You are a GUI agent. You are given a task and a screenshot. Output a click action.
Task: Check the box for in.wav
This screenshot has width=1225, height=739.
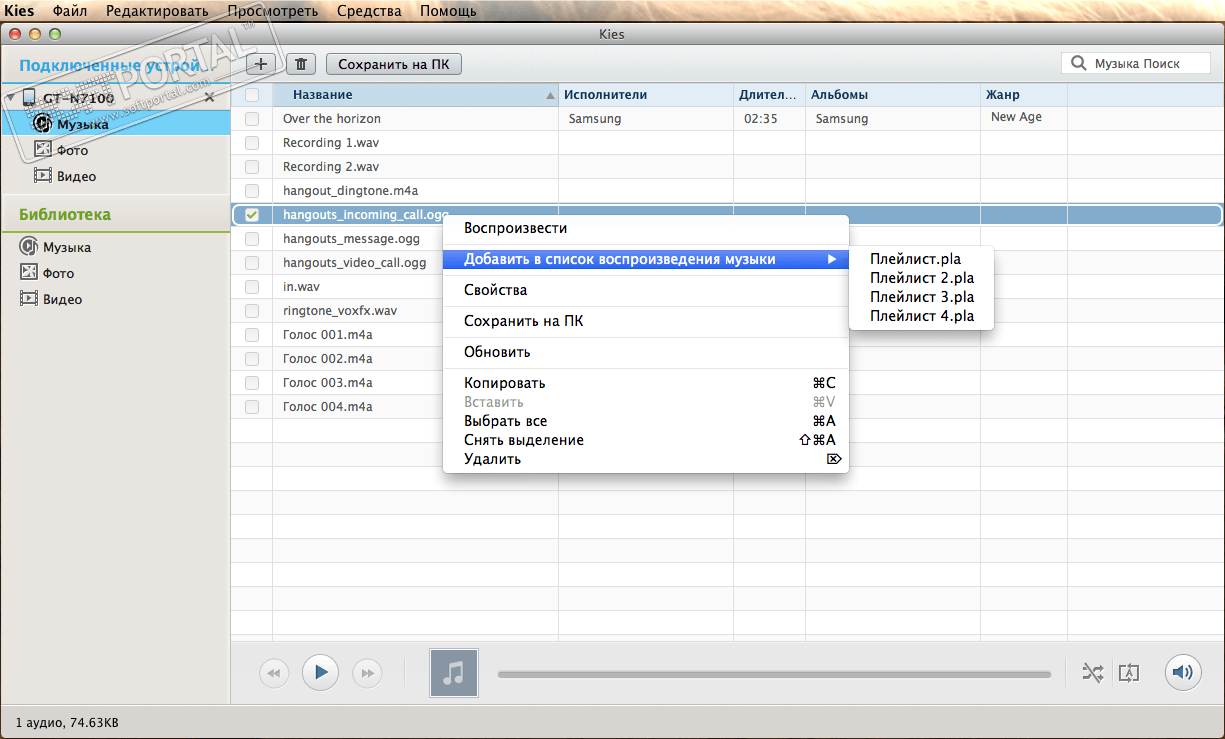coord(252,287)
